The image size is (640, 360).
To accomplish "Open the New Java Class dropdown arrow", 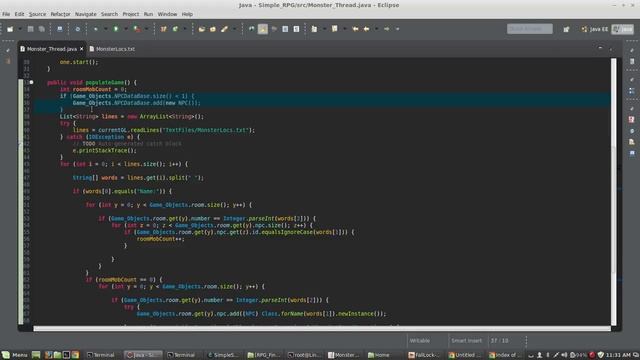I will coord(184,29).
